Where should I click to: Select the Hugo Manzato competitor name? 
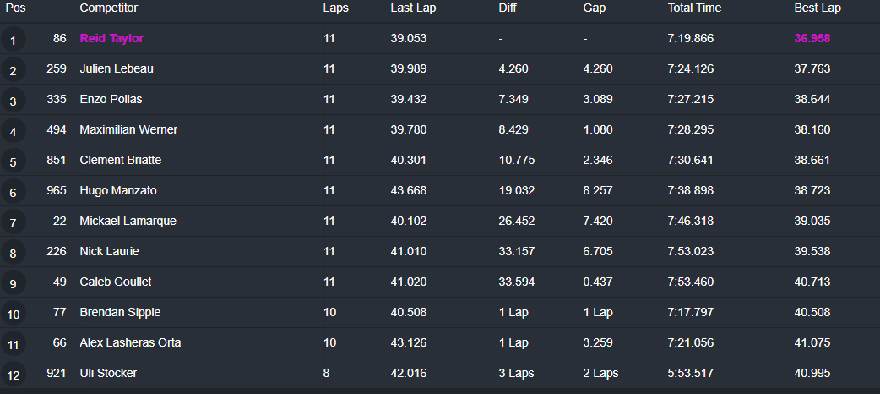click(x=118, y=190)
